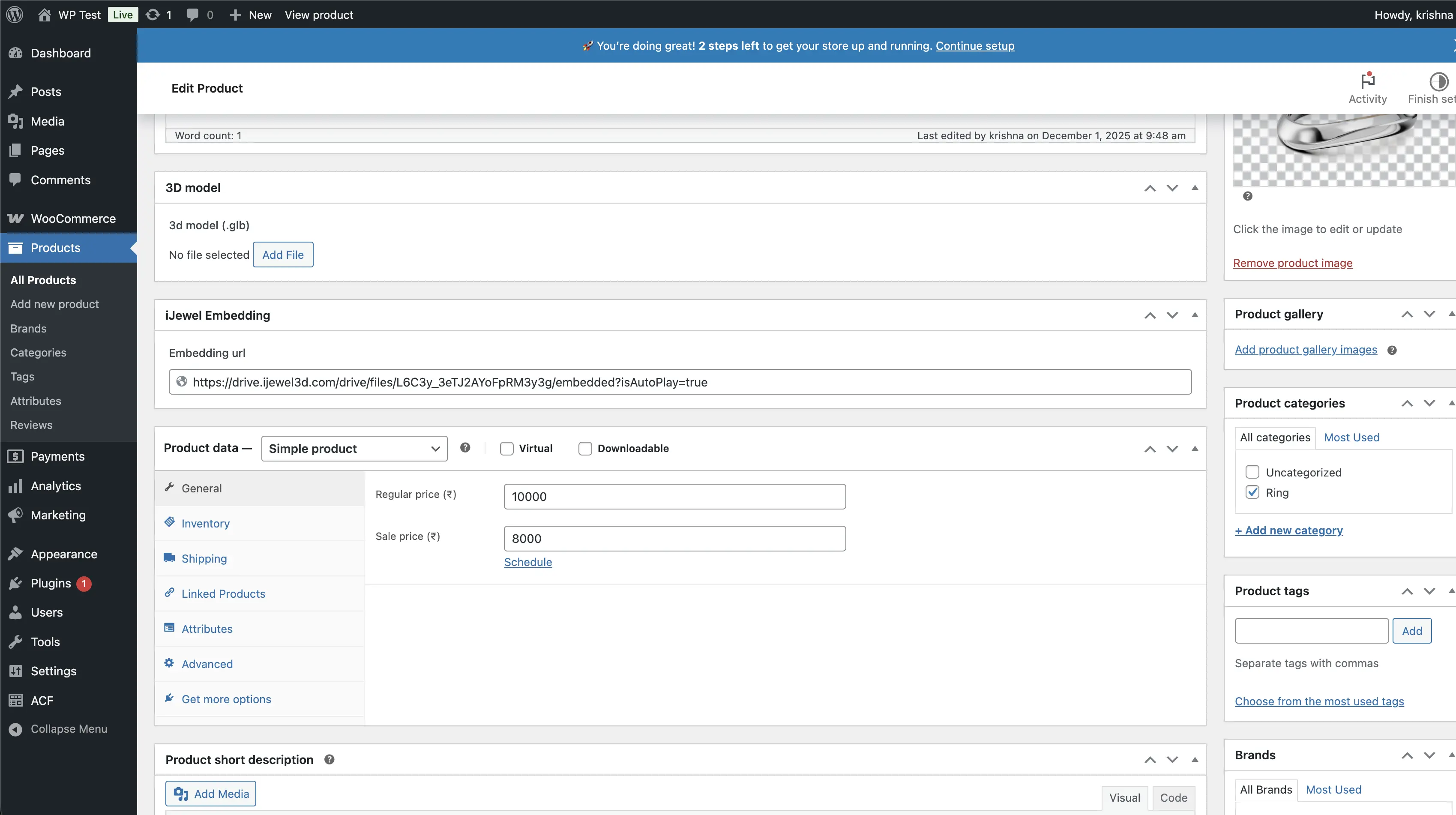Open the comments bubble in admin bar
Image resolution: width=1456 pixels, height=815 pixels.
coord(193,15)
